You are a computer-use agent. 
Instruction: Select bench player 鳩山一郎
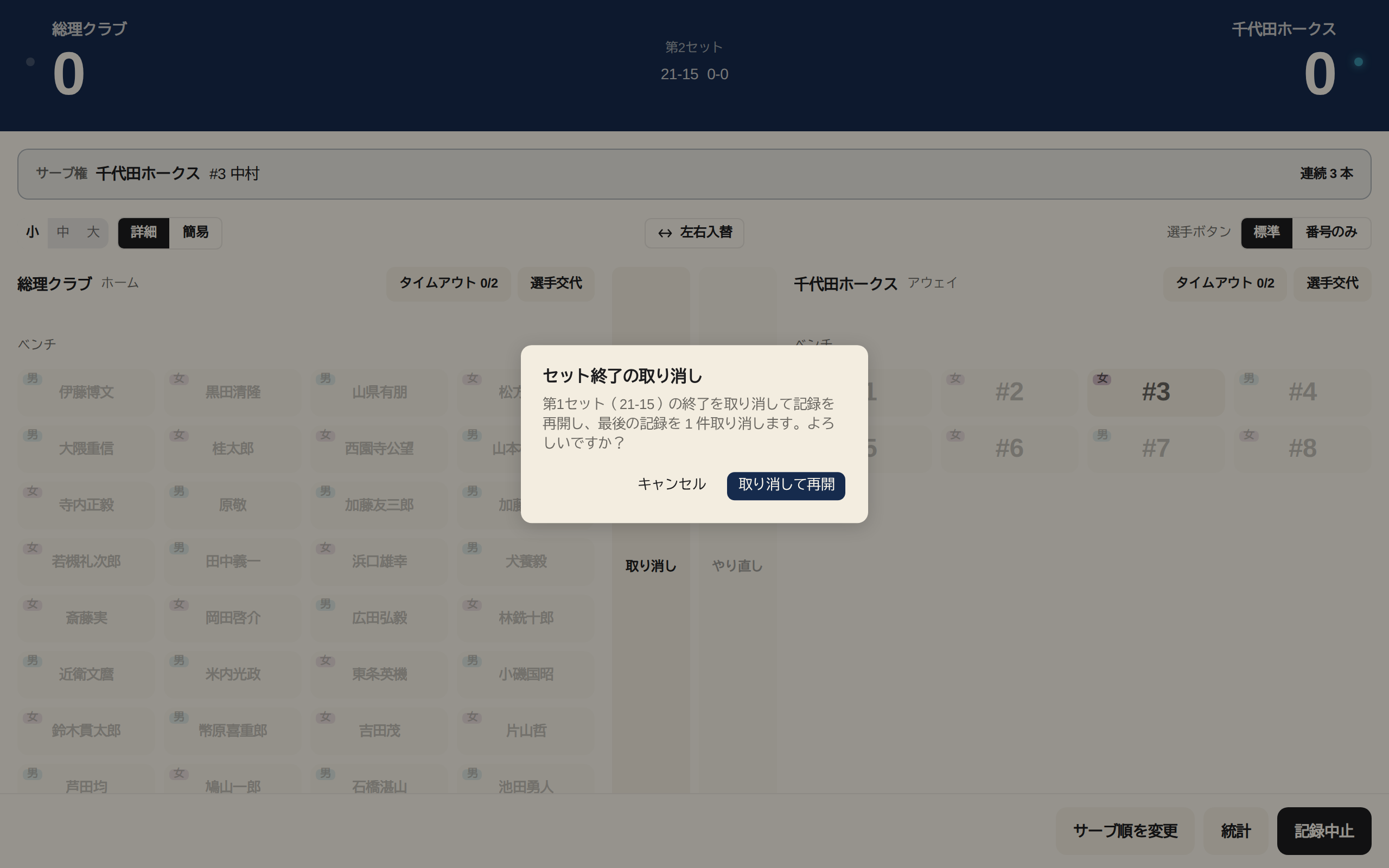coord(233,779)
